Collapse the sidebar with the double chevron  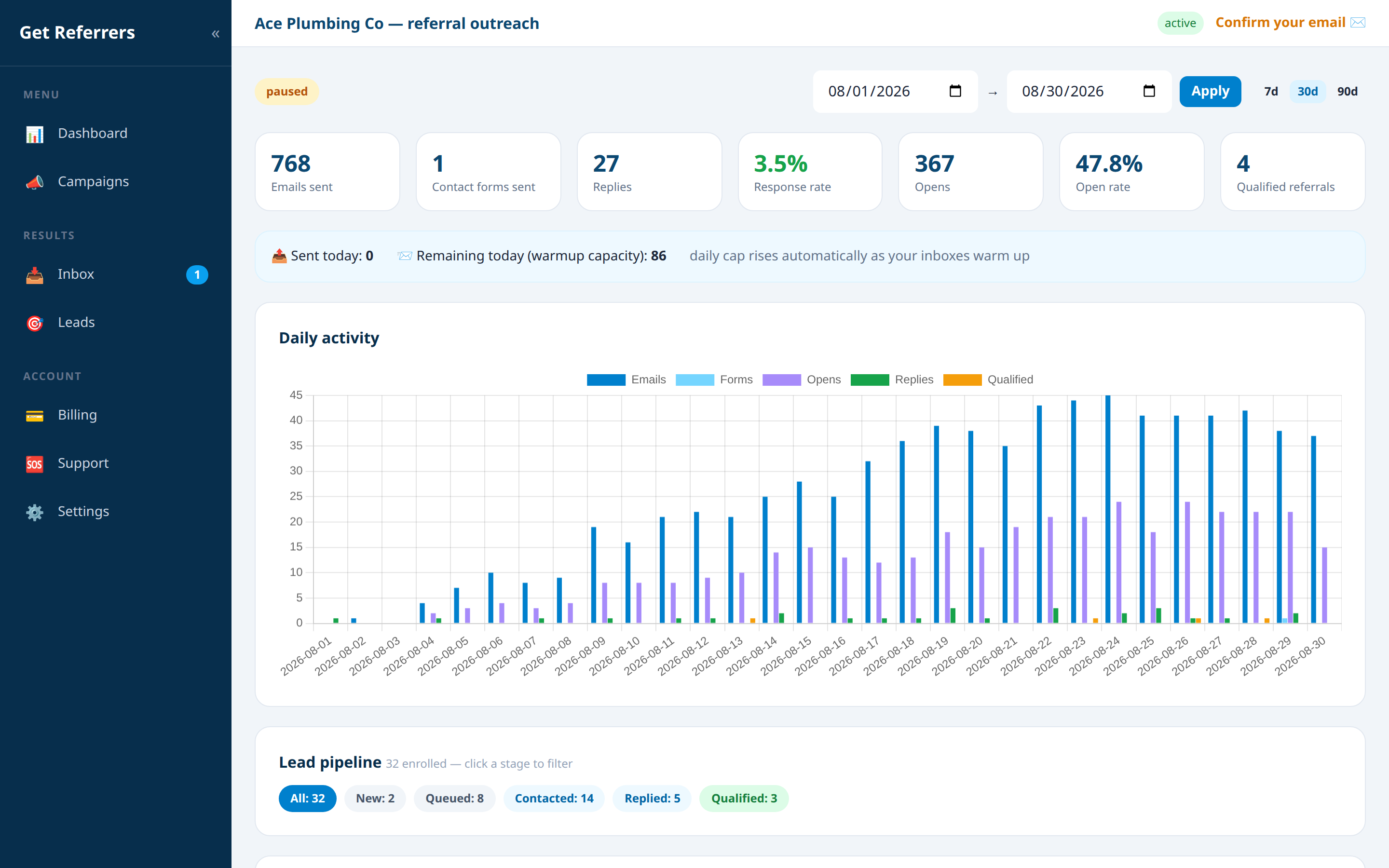pyautogui.click(x=215, y=34)
